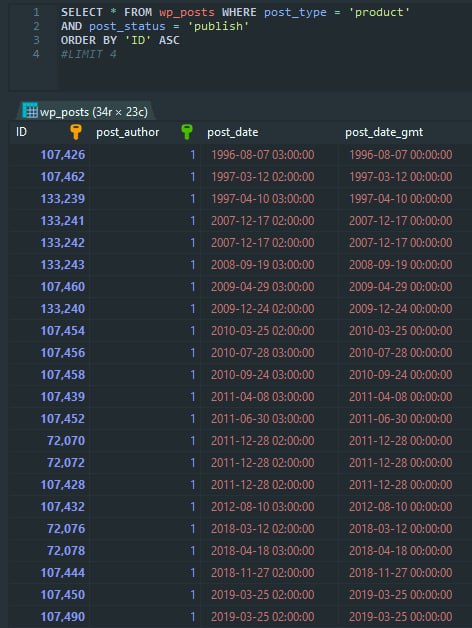The width and height of the screenshot is (472, 628).
Task: Select cell ID 107,432
Action: 63,507
